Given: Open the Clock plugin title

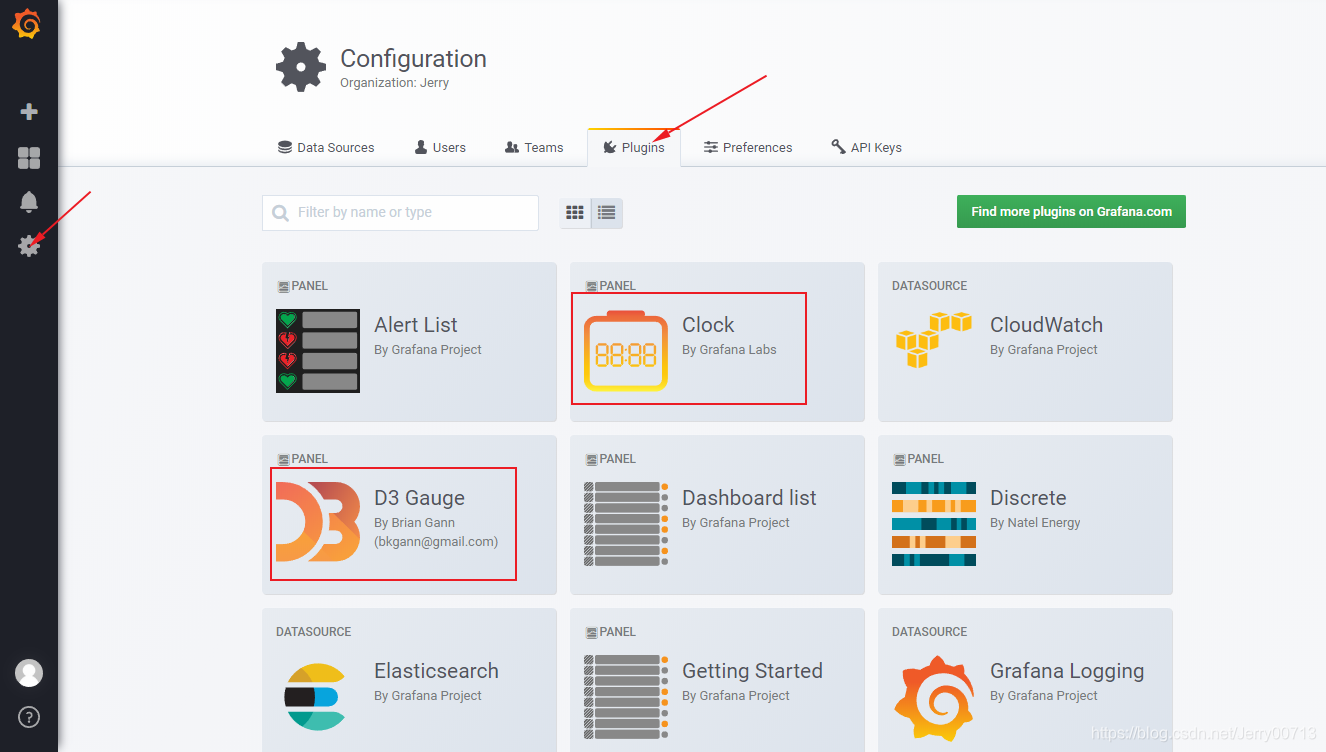Looking at the screenshot, I should point(708,325).
